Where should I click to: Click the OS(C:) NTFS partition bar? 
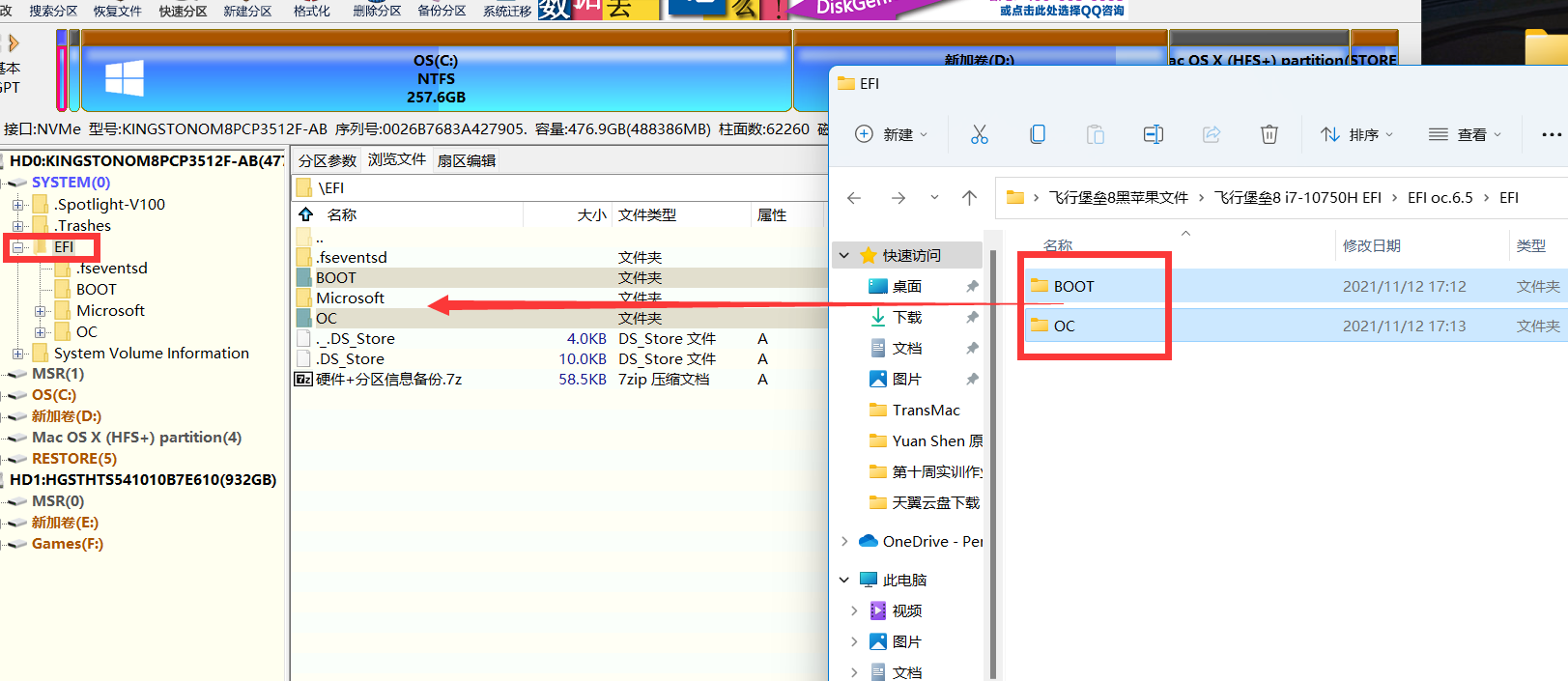[x=437, y=79]
